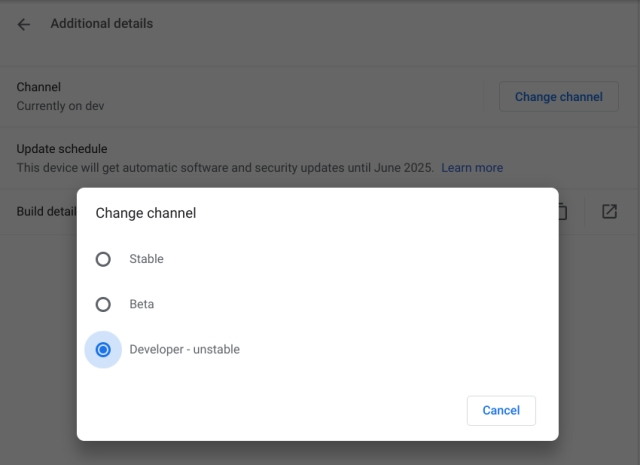Copy build details with clipboard icon

tap(562, 211)
